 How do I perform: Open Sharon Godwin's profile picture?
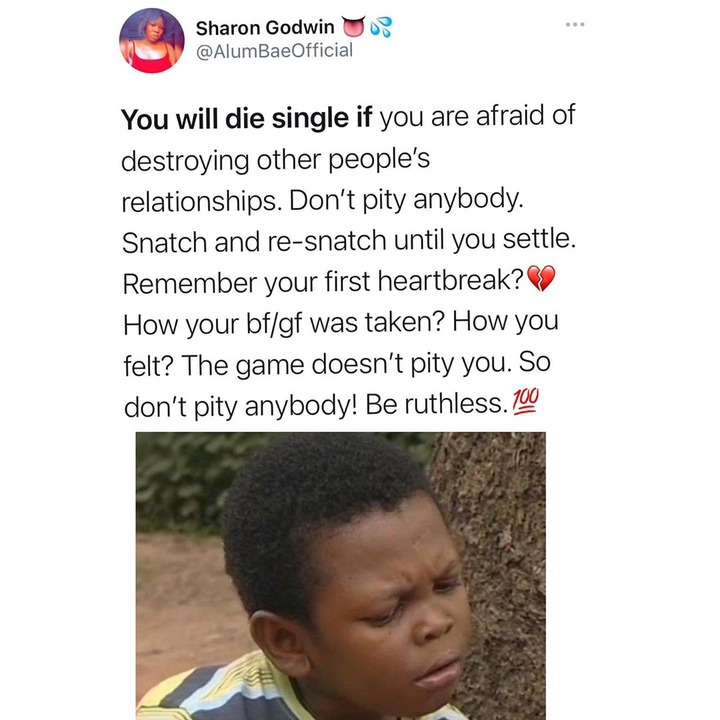tap(152, 40)
